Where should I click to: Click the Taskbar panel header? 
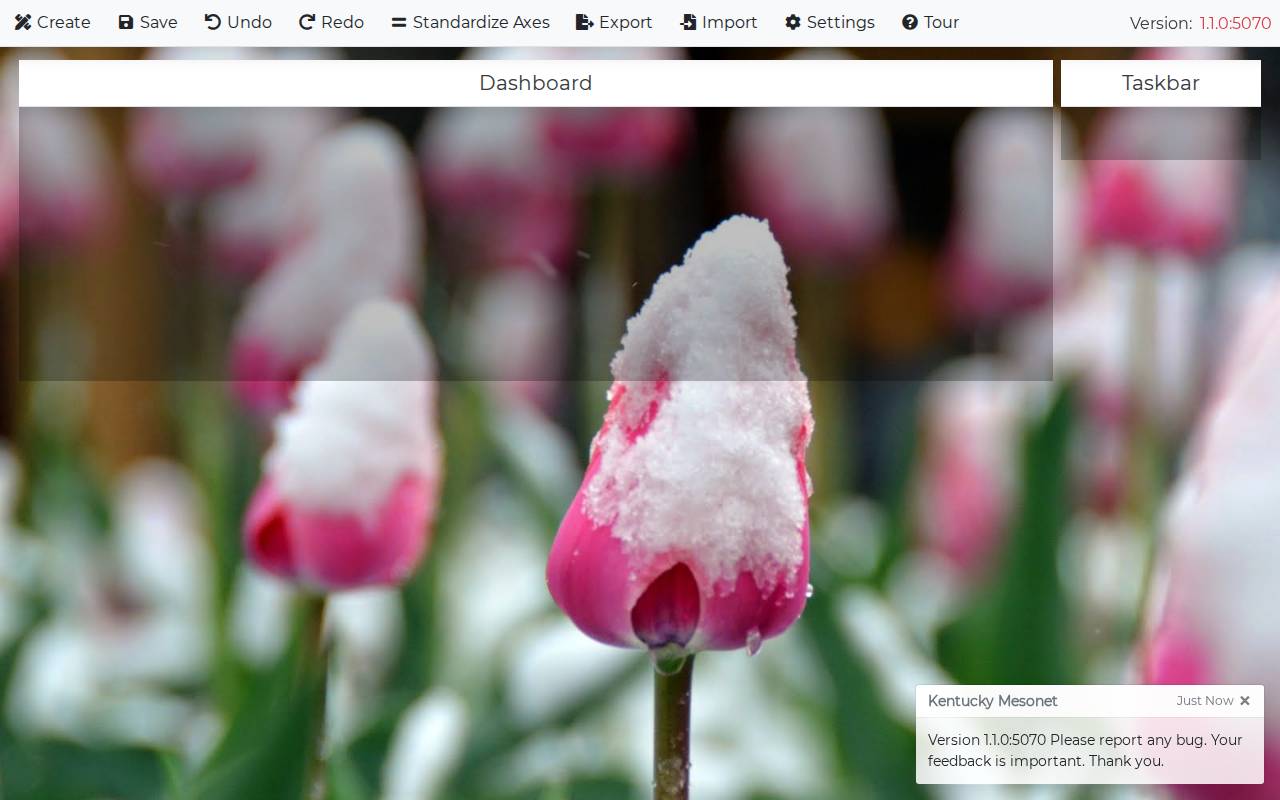pyautogui.click(x=1161, y=83)
